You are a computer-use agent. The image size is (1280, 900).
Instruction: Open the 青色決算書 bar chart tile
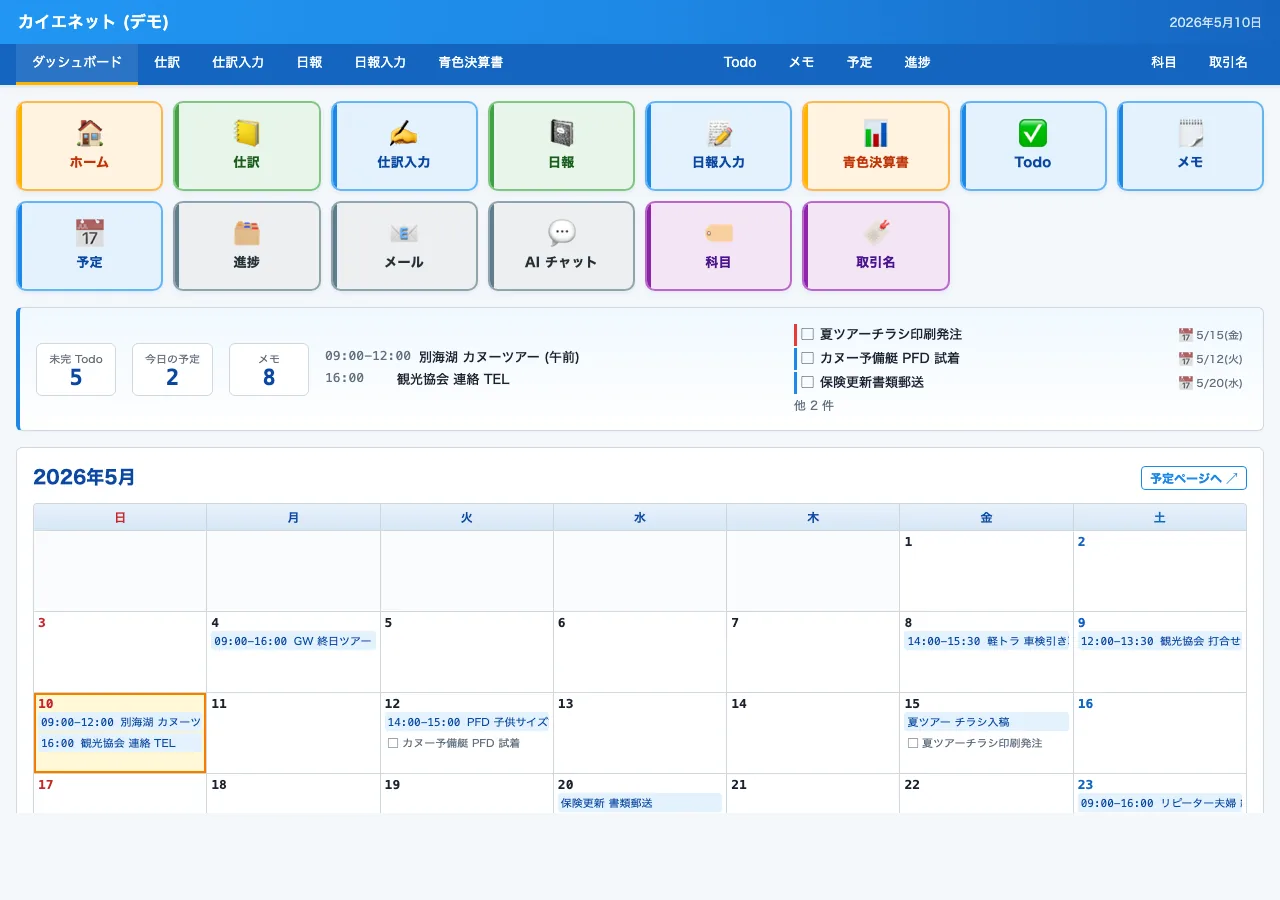click(876, 146)
